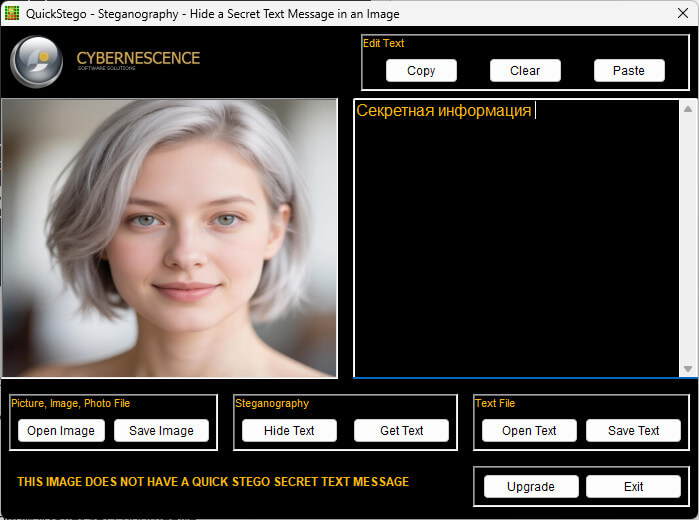This screenshot has width=699, height=520.
Task: Click the loaded portrait image preview
Action: (169, 239)
